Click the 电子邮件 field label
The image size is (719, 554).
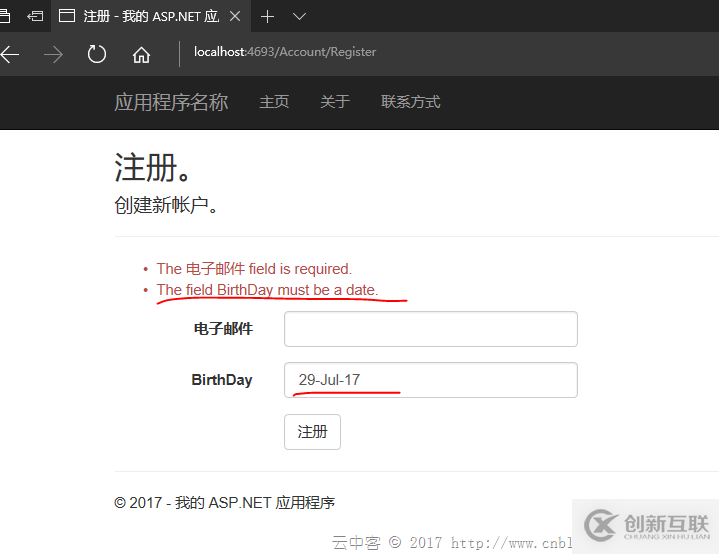pos(223,328)
